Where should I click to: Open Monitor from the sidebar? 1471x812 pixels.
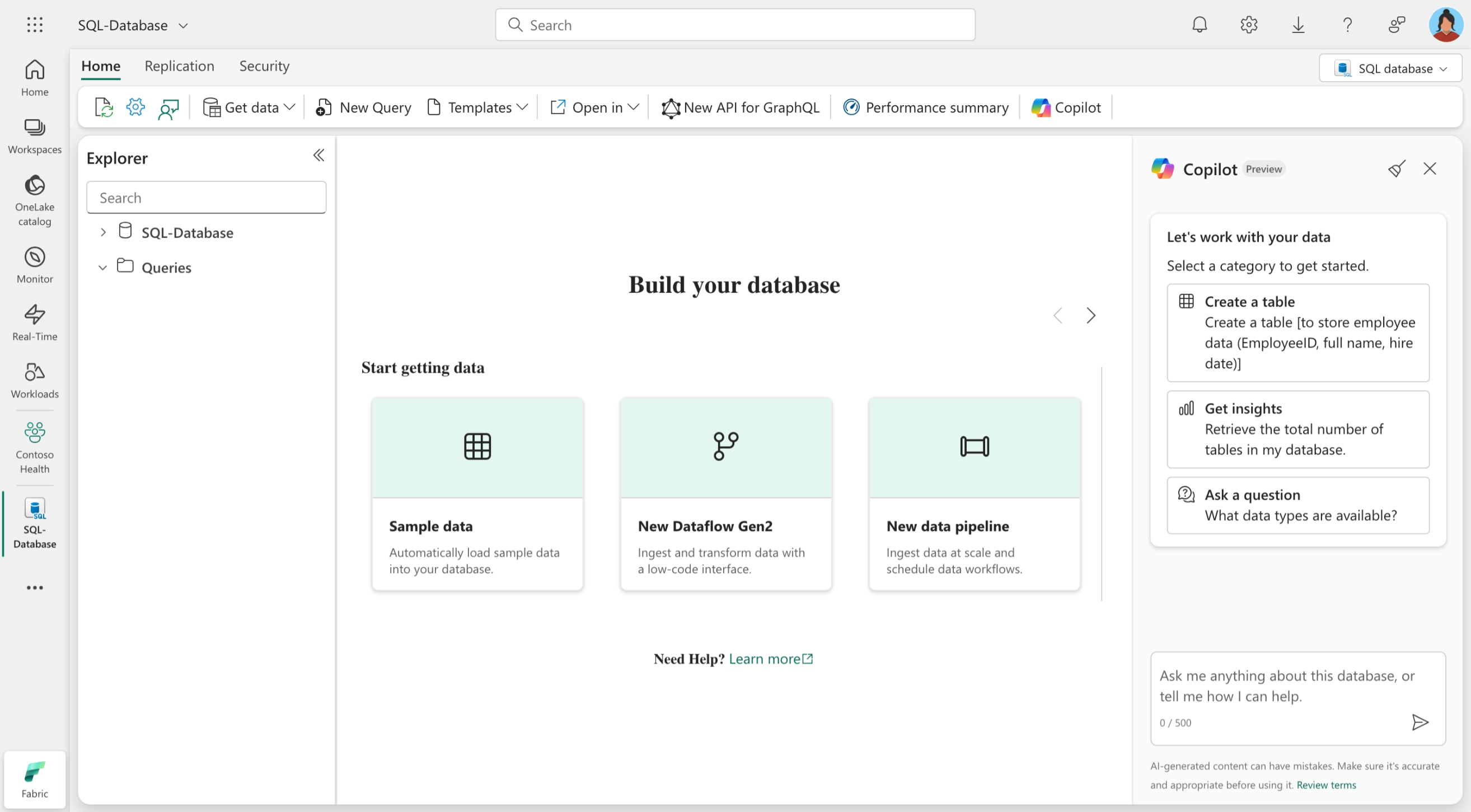[34, 264]
